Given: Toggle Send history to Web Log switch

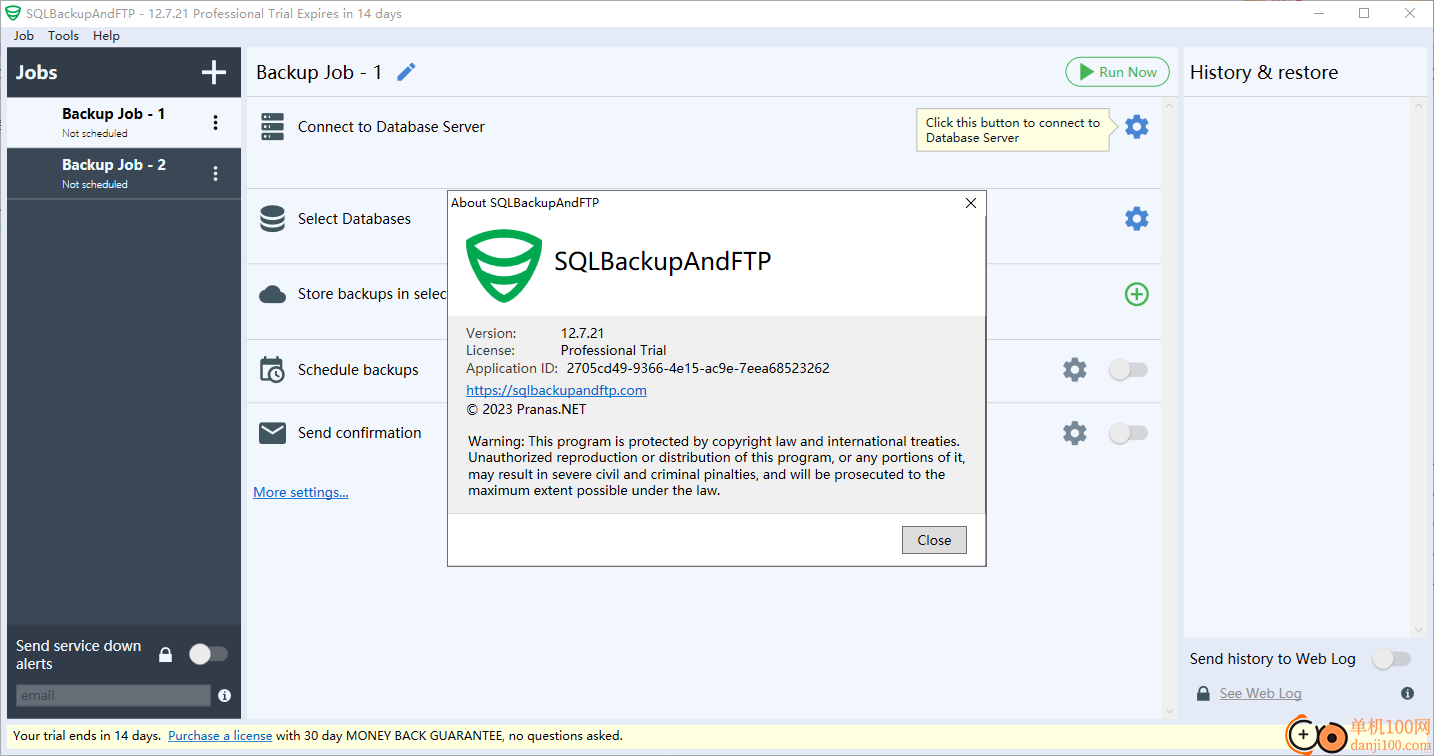Looking at the screenshot, I should [1391, 659].
